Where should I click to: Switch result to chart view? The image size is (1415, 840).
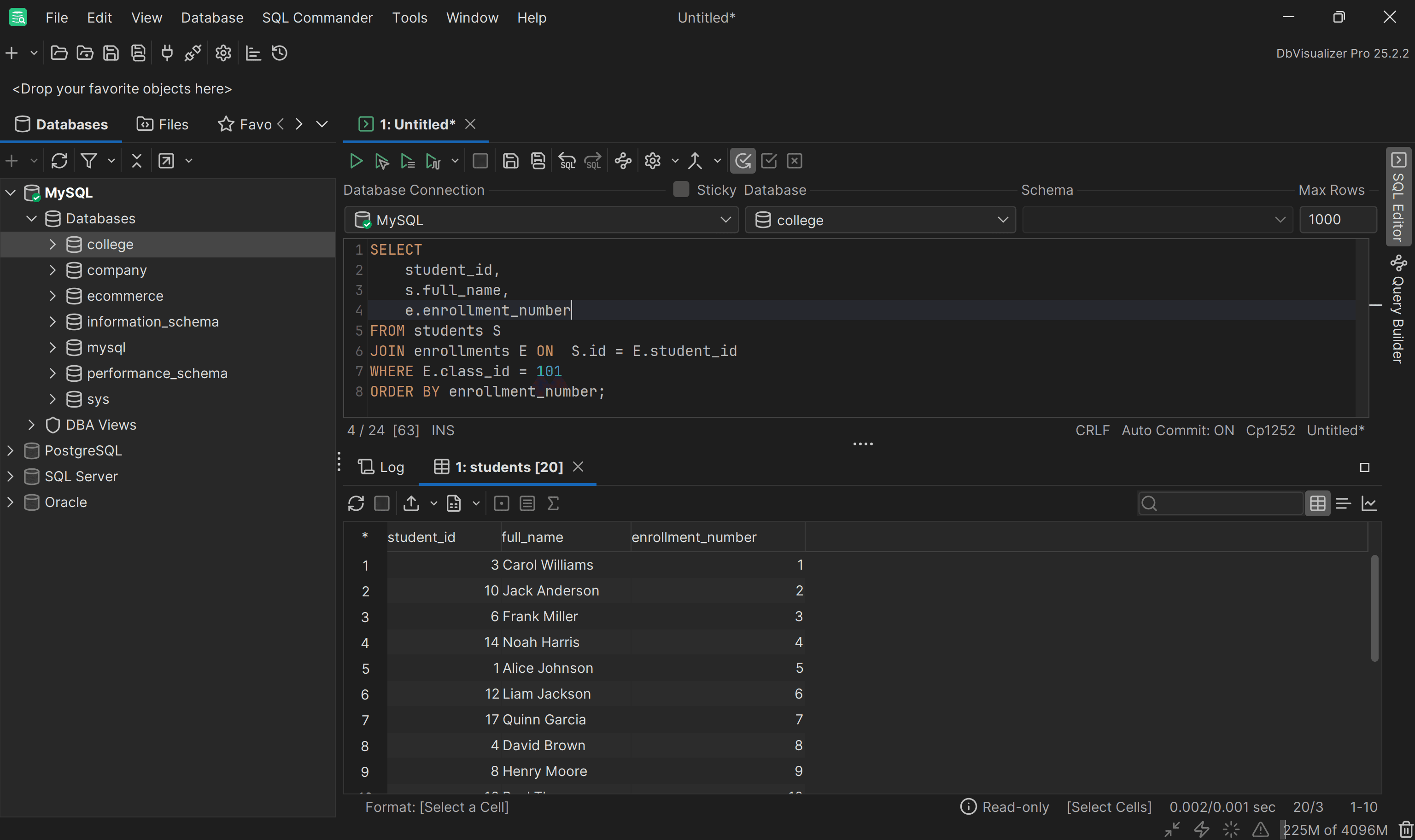click(x=1369, y=503)
